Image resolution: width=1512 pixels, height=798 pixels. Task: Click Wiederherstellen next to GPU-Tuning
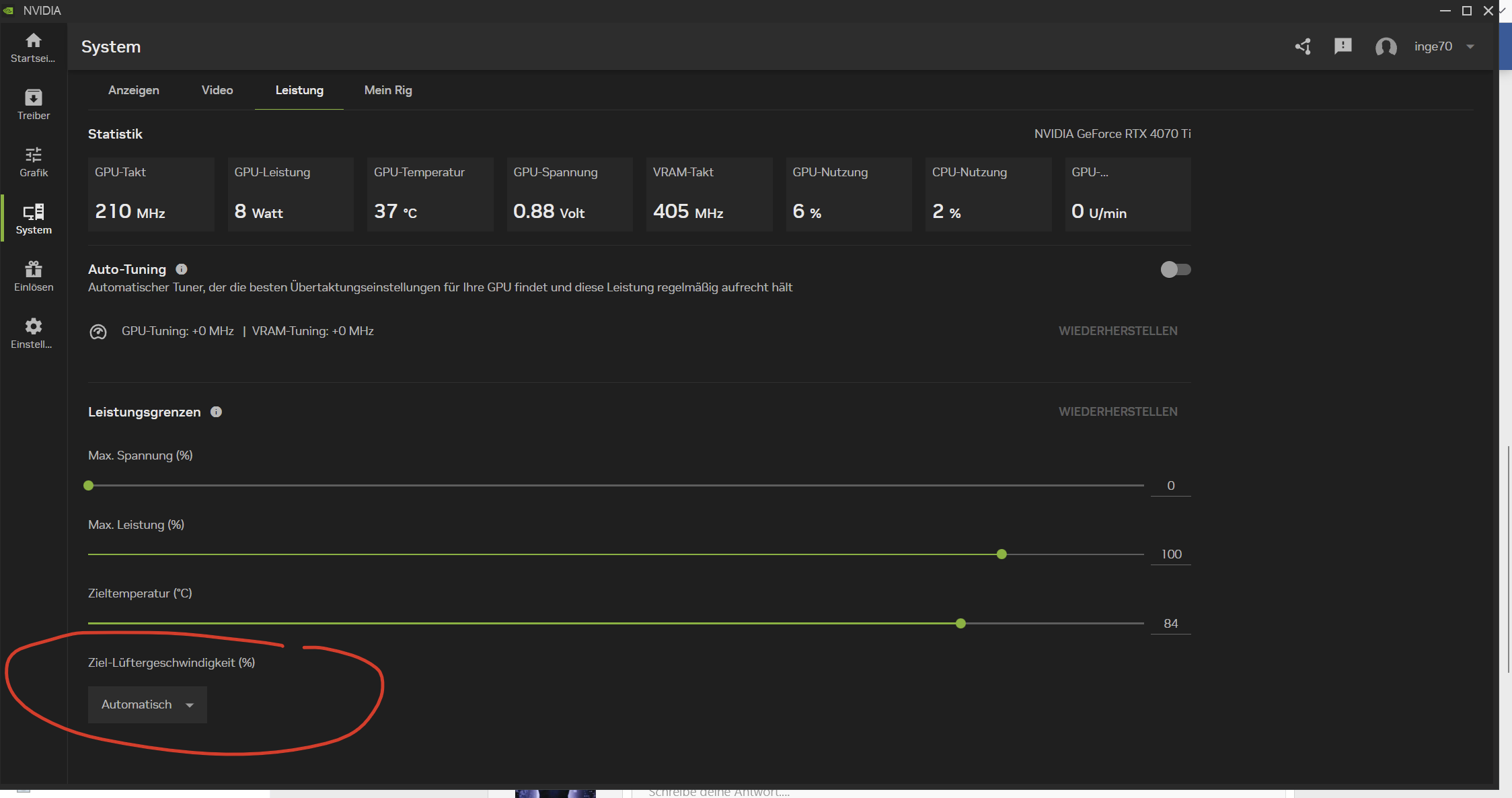tap(1118, 331)
